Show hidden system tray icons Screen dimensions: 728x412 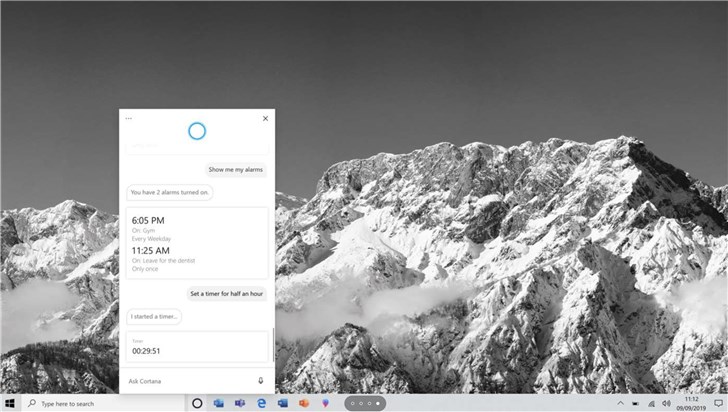(620, 403)
